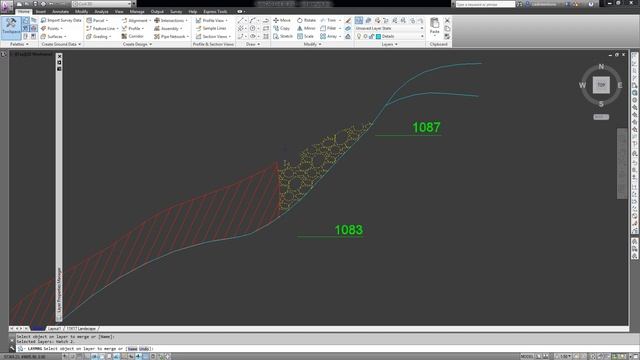The width and height of the screenshot is (640, 360).
Task: Select the Copy tool in Modify panel
Action: pos(282,28)
